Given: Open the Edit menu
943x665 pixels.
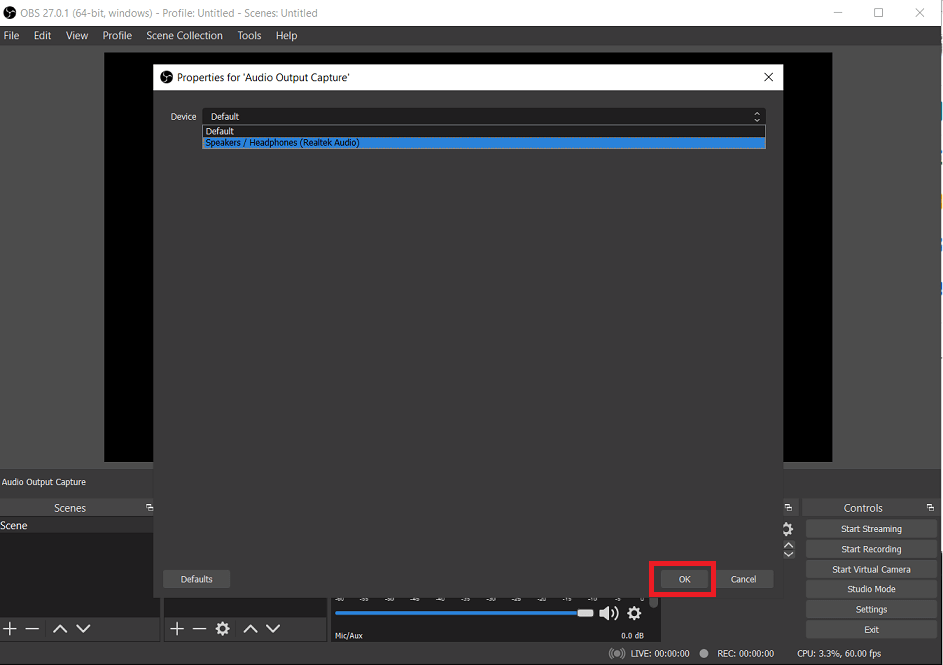Looking at the screenshot, I should pos(42,35).
